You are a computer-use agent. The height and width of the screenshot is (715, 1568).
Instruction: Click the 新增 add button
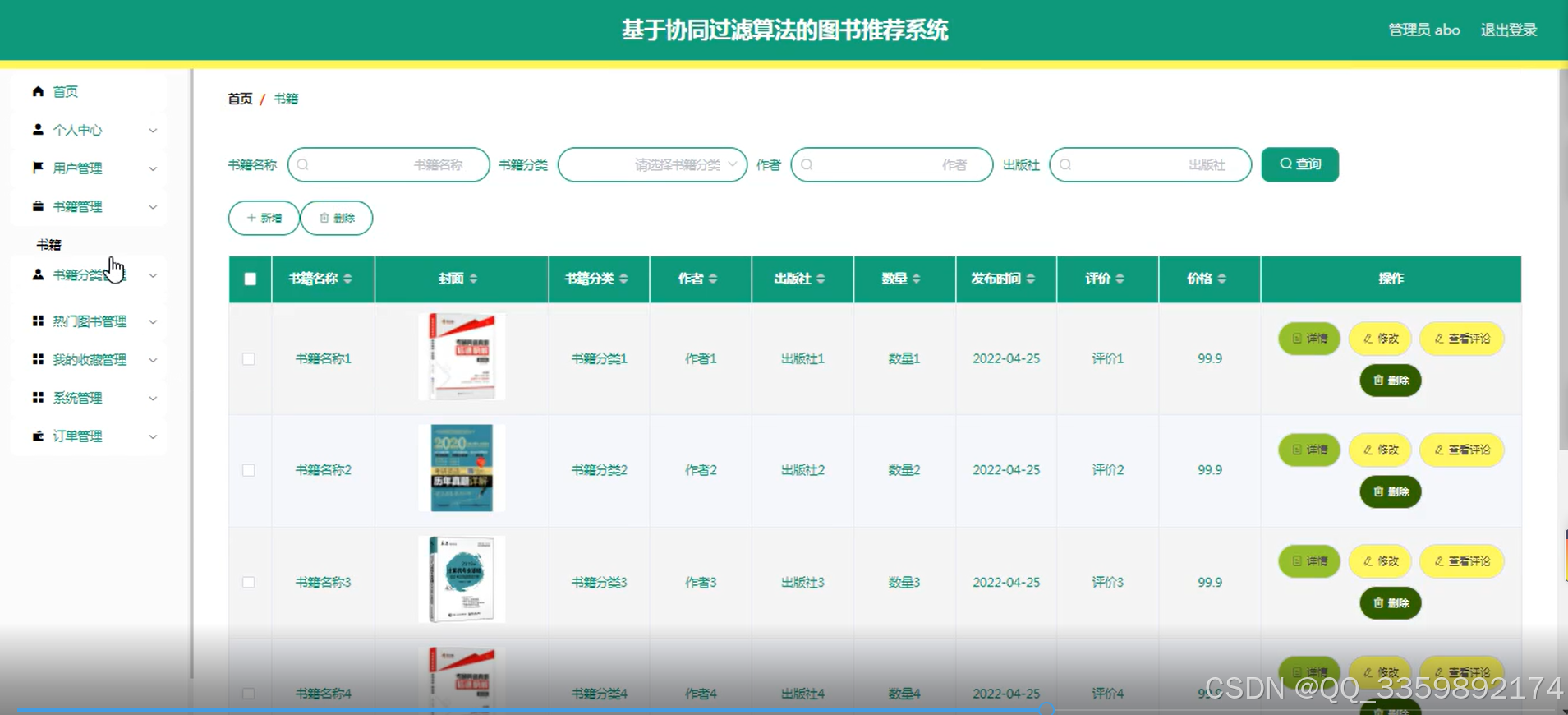(x=264, y=218)
